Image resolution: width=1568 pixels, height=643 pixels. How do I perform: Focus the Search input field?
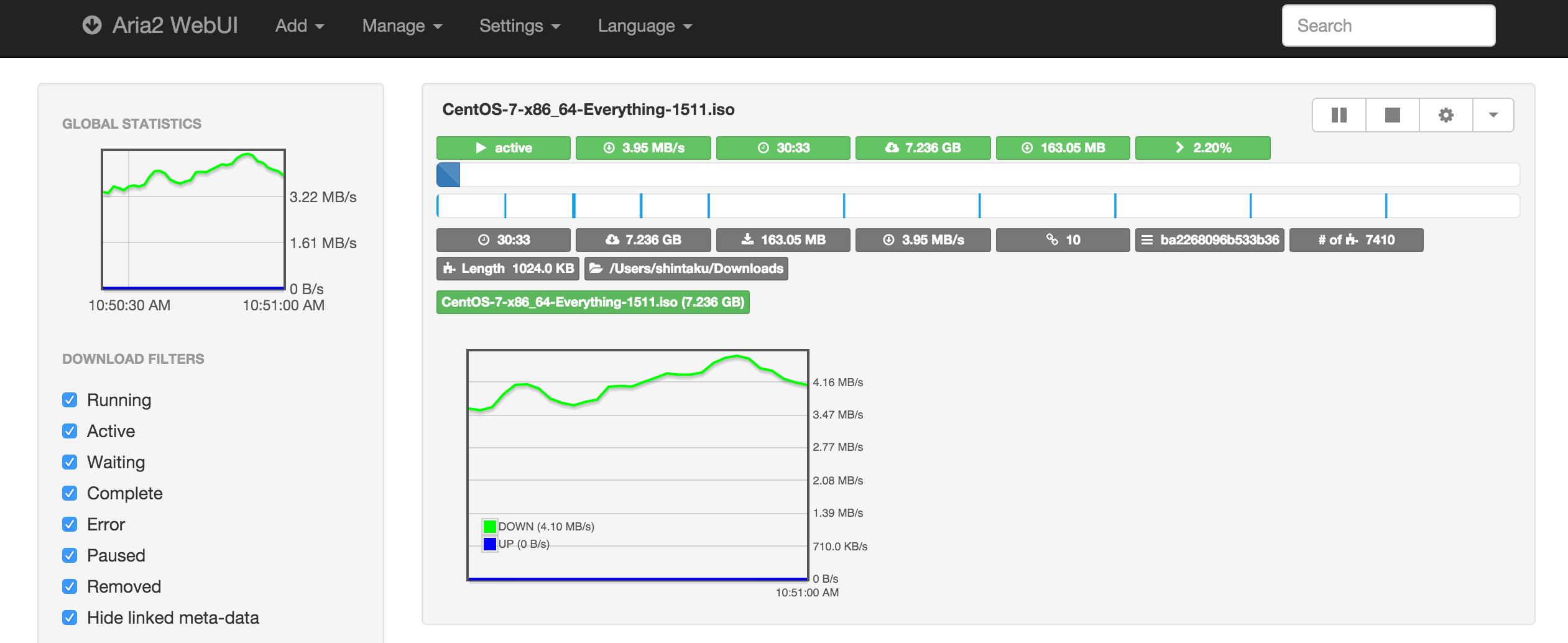(x=1388, y=25)
